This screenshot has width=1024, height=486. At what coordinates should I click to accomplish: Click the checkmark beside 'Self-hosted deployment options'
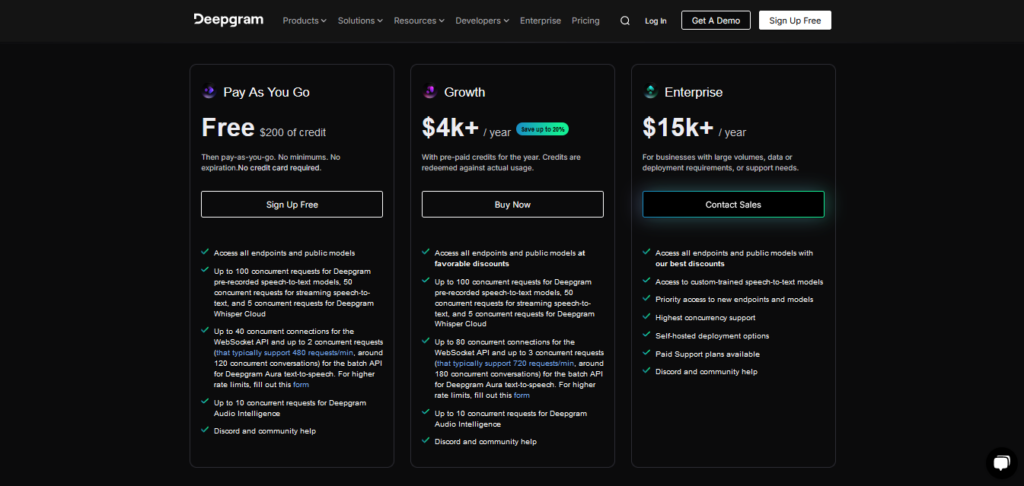(647, 335)
